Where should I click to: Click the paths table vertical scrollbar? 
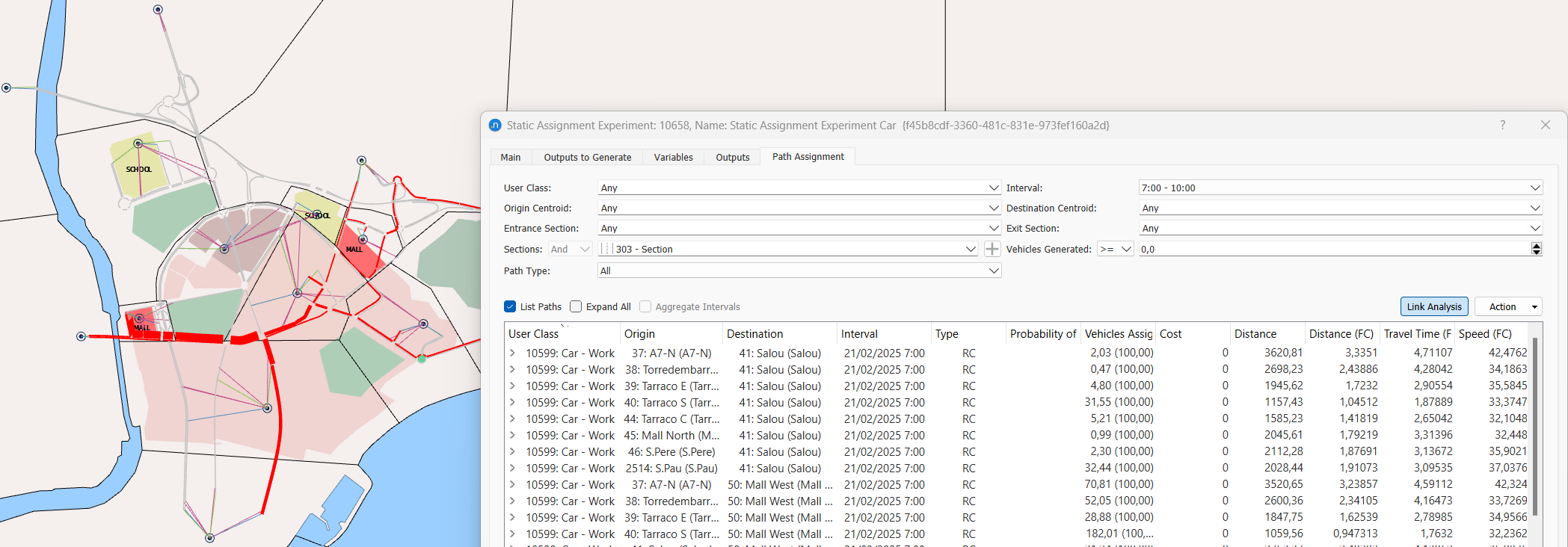pyautogui.click(x=1535, y=426)
